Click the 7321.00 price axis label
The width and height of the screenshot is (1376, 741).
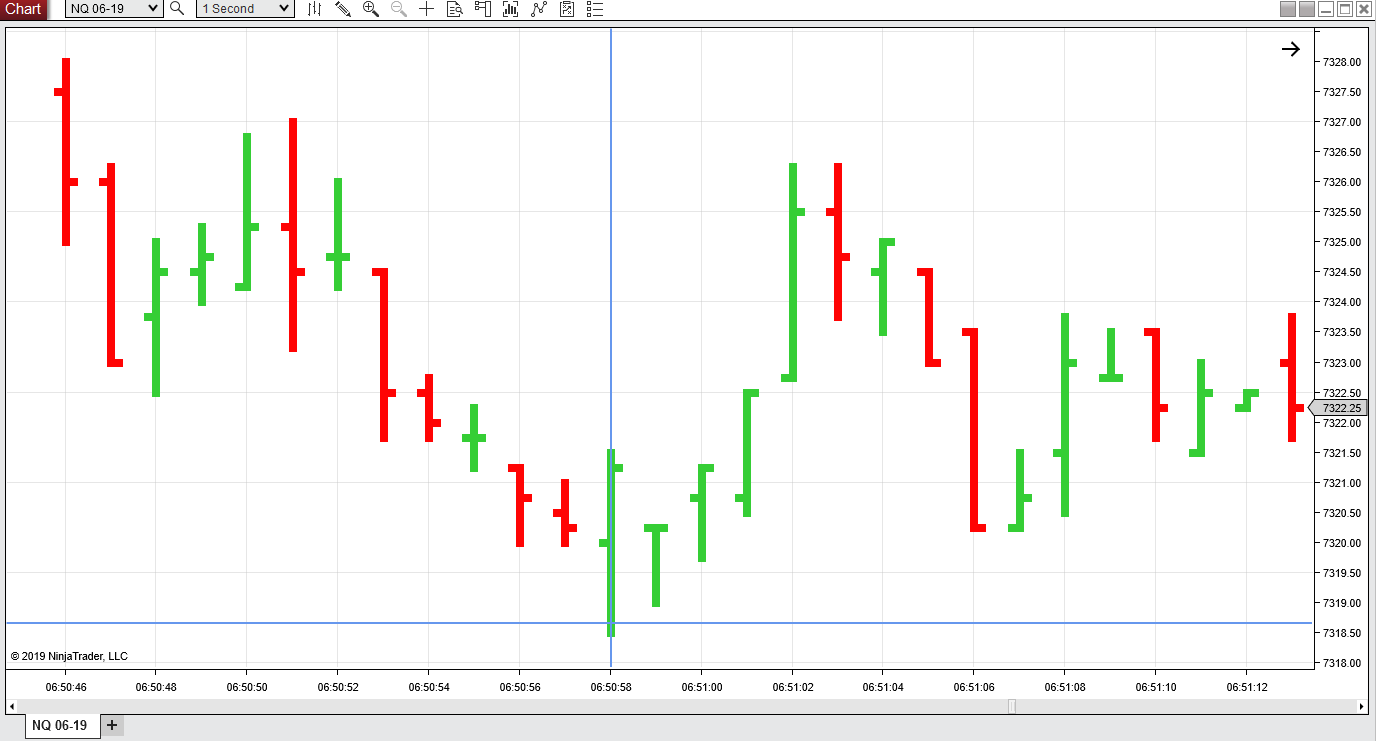(1341, 483)
